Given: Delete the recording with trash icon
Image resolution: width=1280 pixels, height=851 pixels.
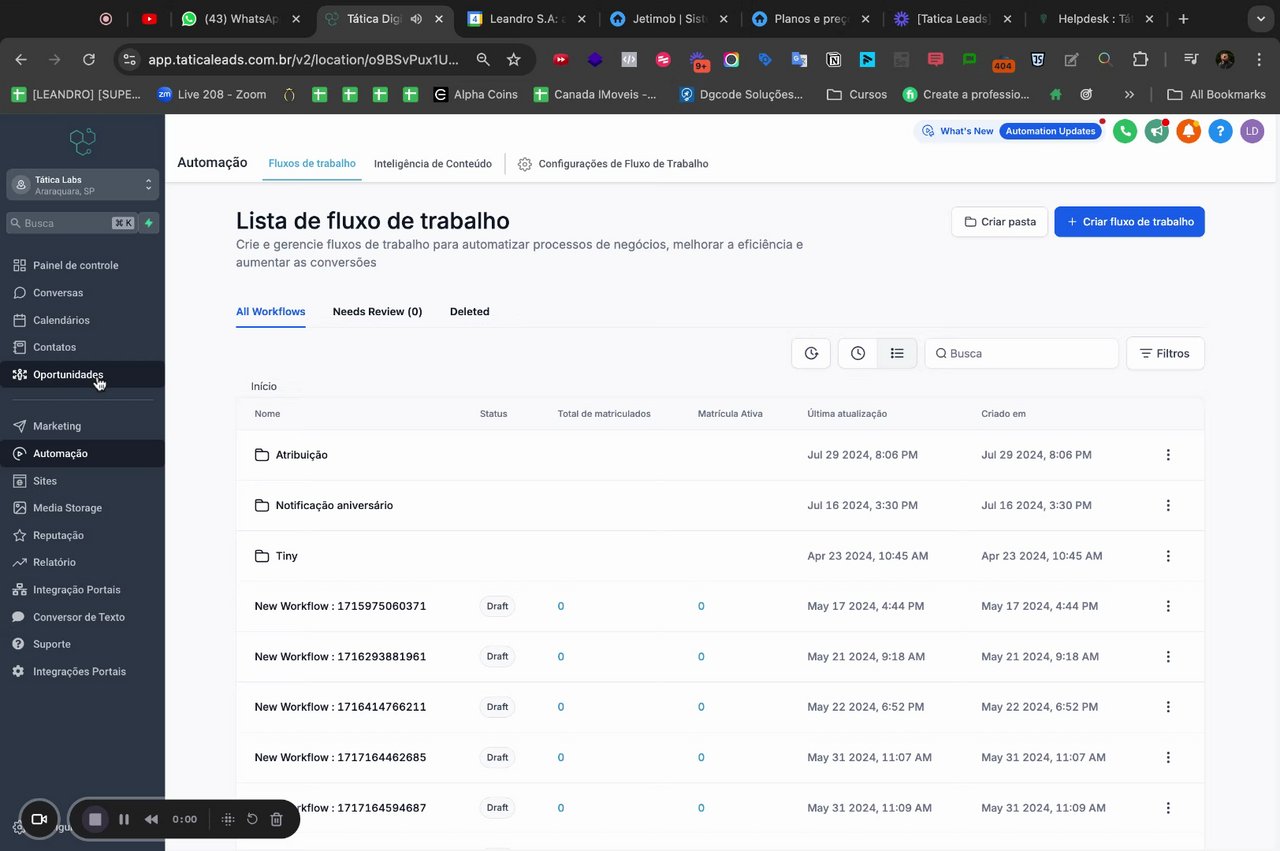Looking at the screenshot, I should coord(277,819).
